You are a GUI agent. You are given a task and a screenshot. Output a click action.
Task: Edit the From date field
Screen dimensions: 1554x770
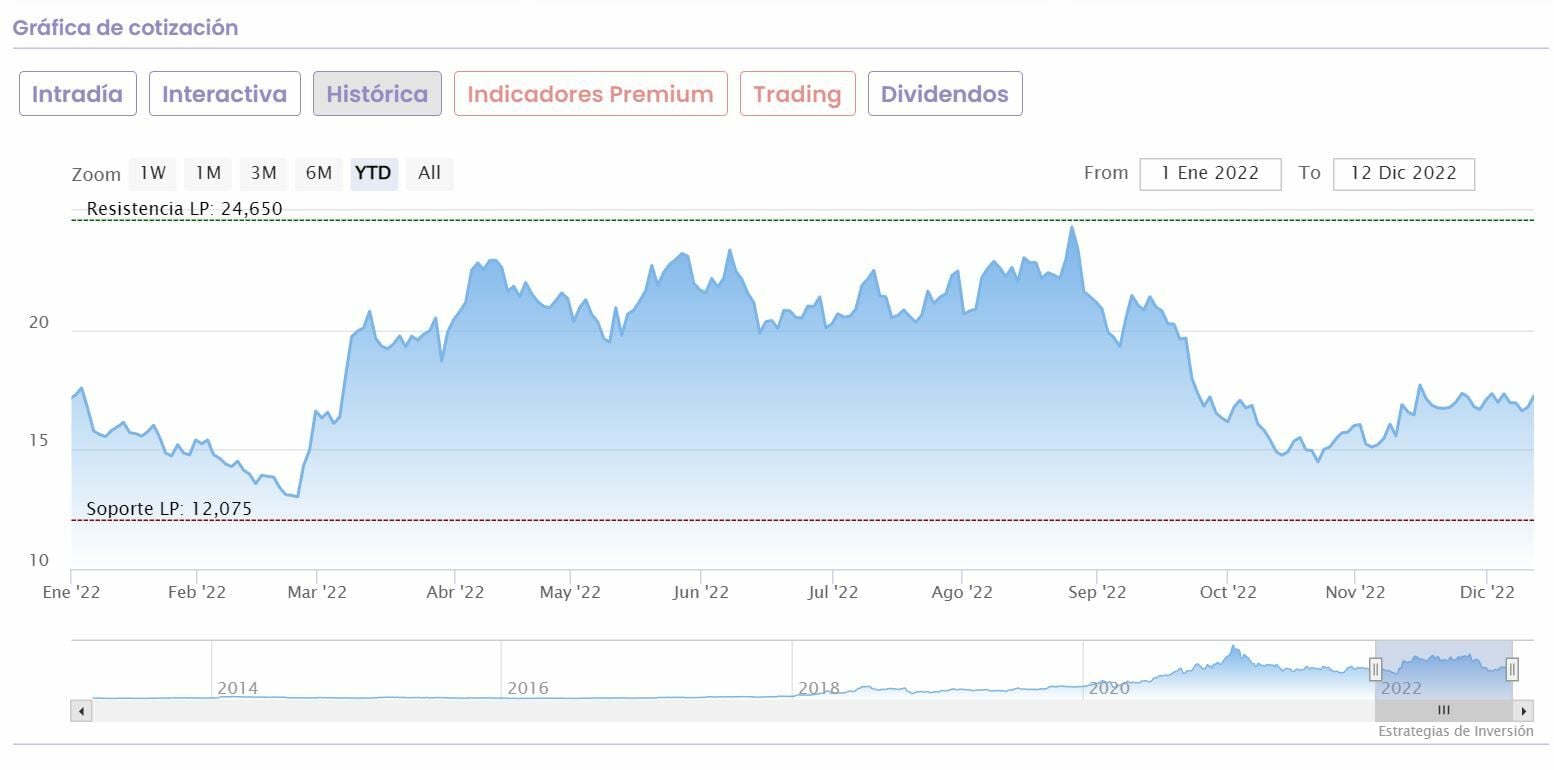(x=1210, y=173)
